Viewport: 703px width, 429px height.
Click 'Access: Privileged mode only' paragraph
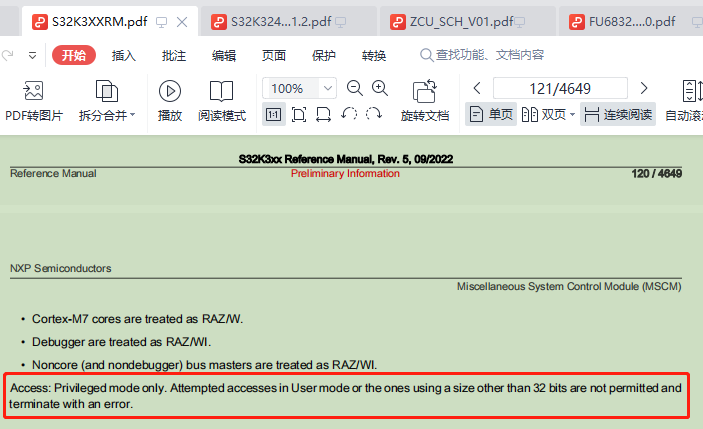(345, 396)
